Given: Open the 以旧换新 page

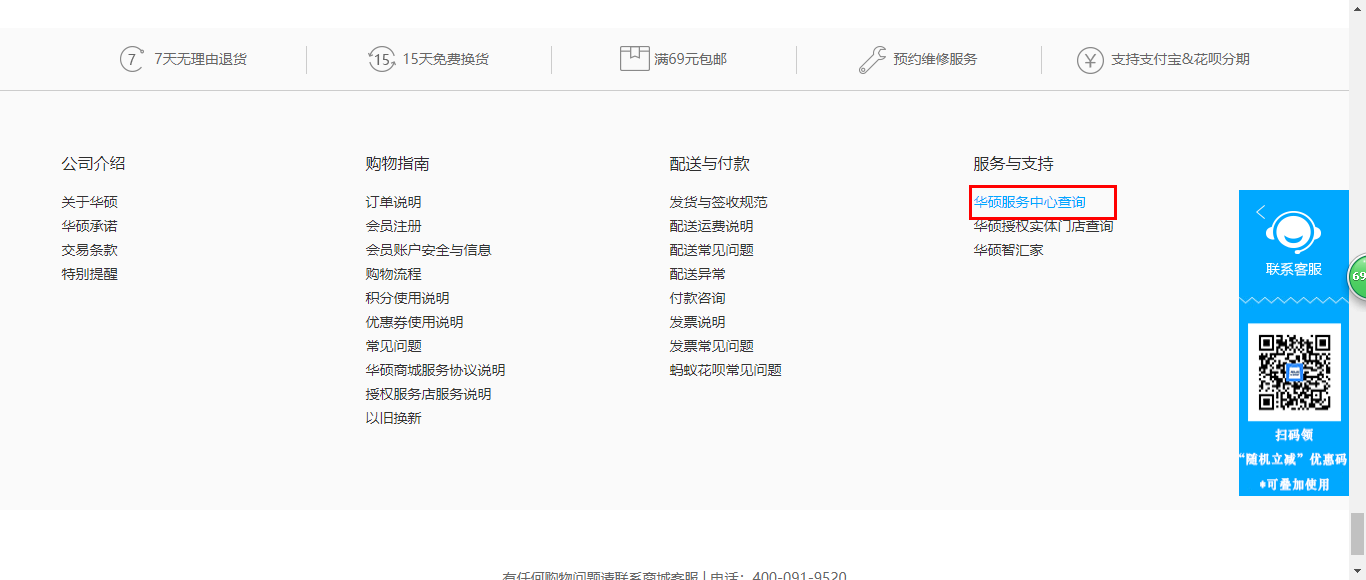Looking at the screenshot, I should pos(392,418).
